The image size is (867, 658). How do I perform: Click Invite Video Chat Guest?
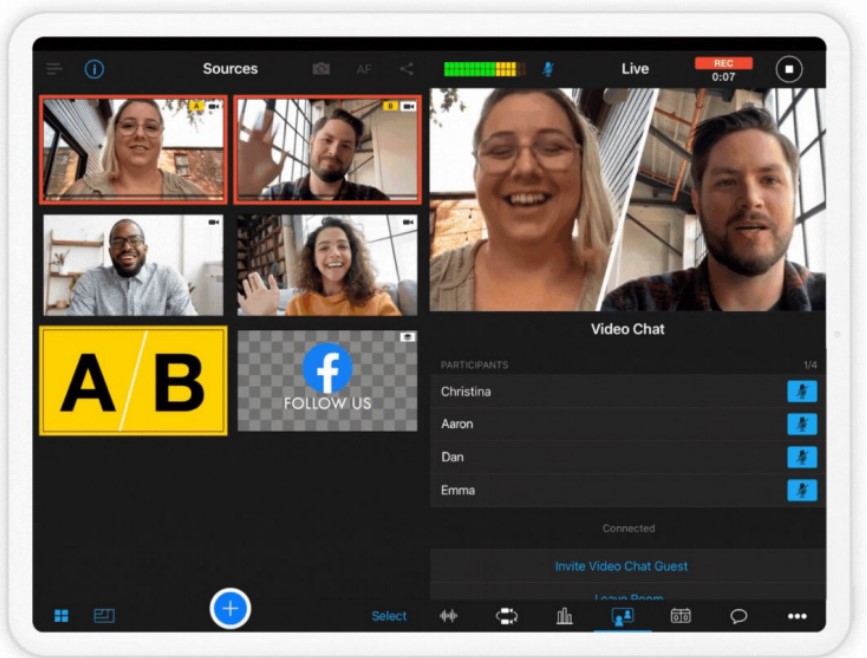(622, 565)
